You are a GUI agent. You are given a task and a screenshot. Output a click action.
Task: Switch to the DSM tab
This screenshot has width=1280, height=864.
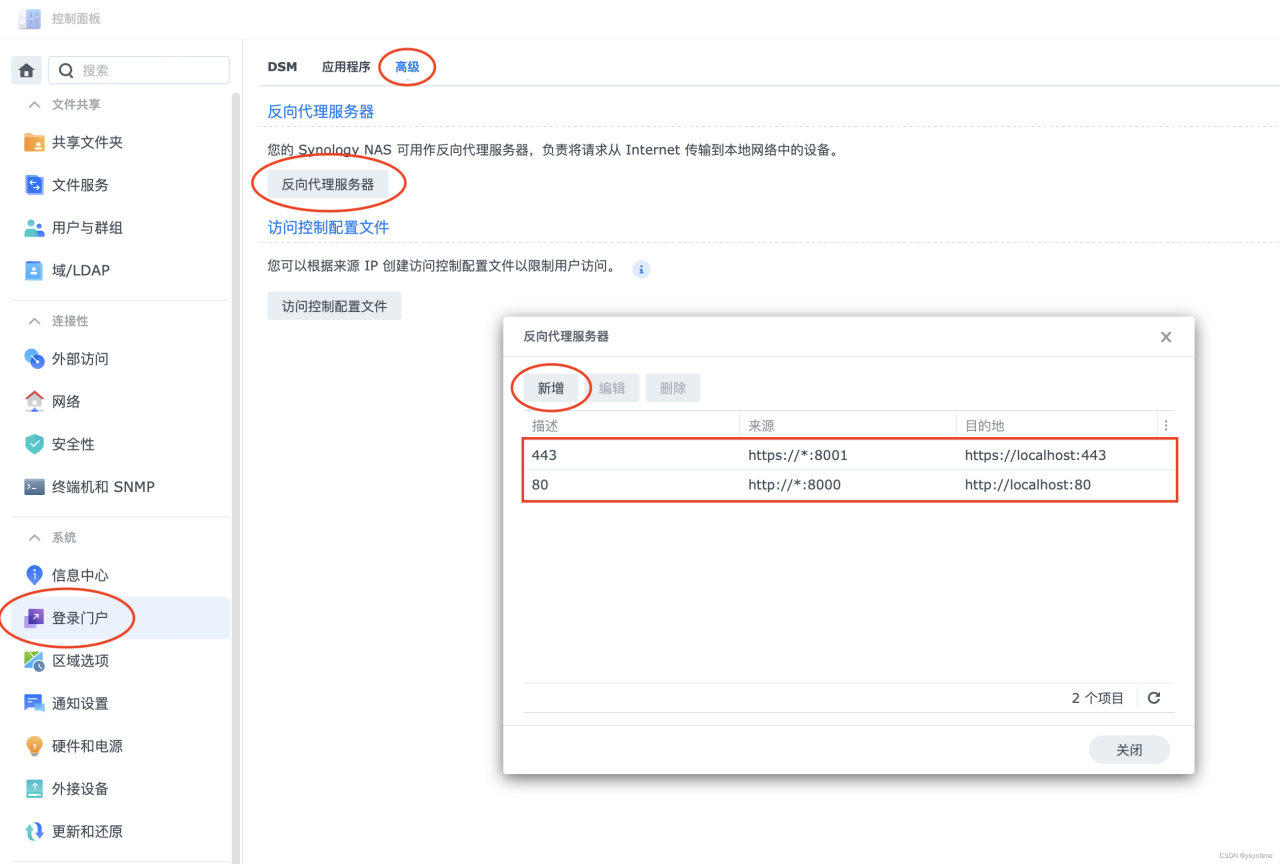coord(283,66)
